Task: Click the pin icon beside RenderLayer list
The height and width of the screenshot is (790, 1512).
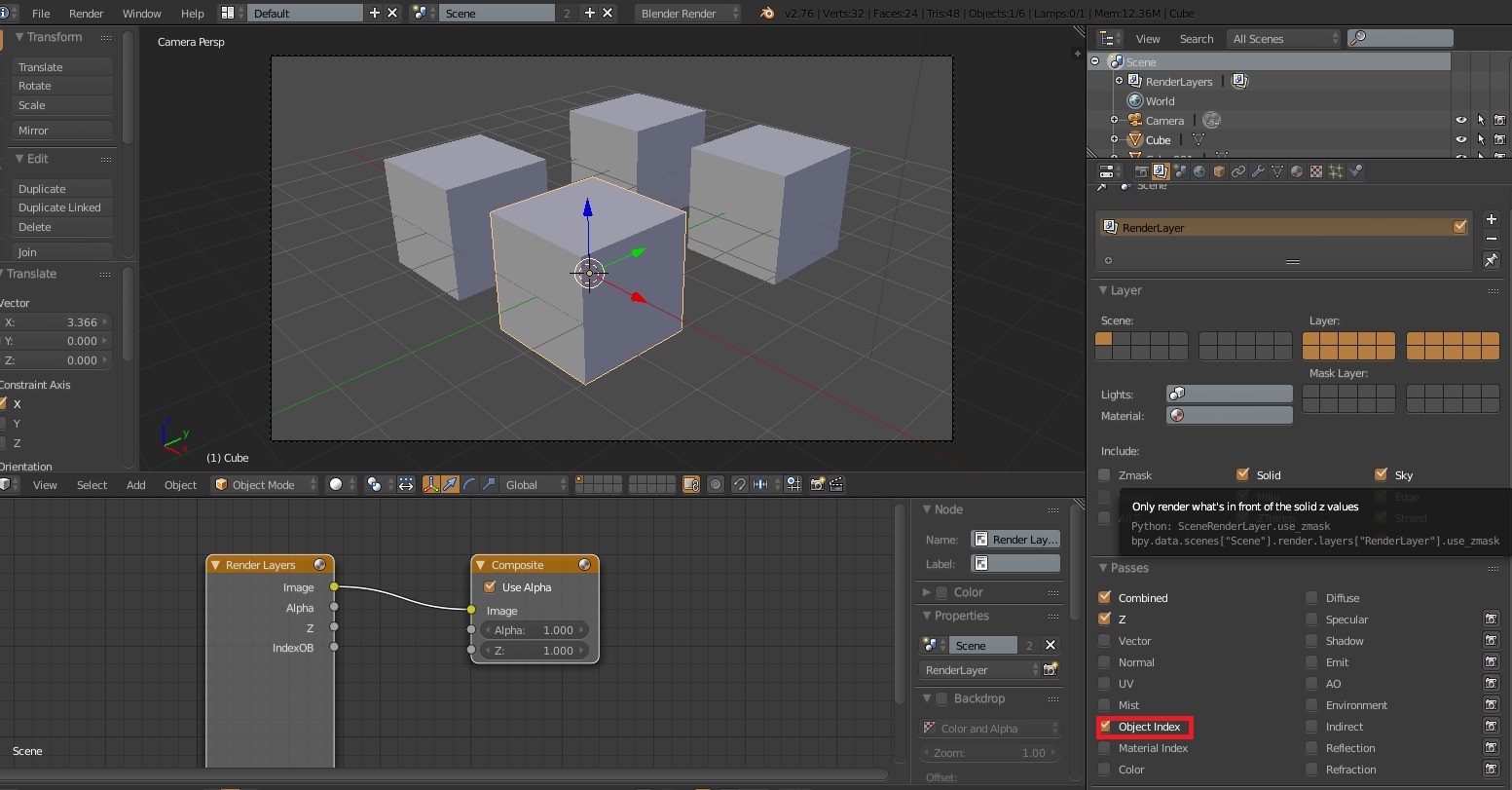Action: [1491, 260]
